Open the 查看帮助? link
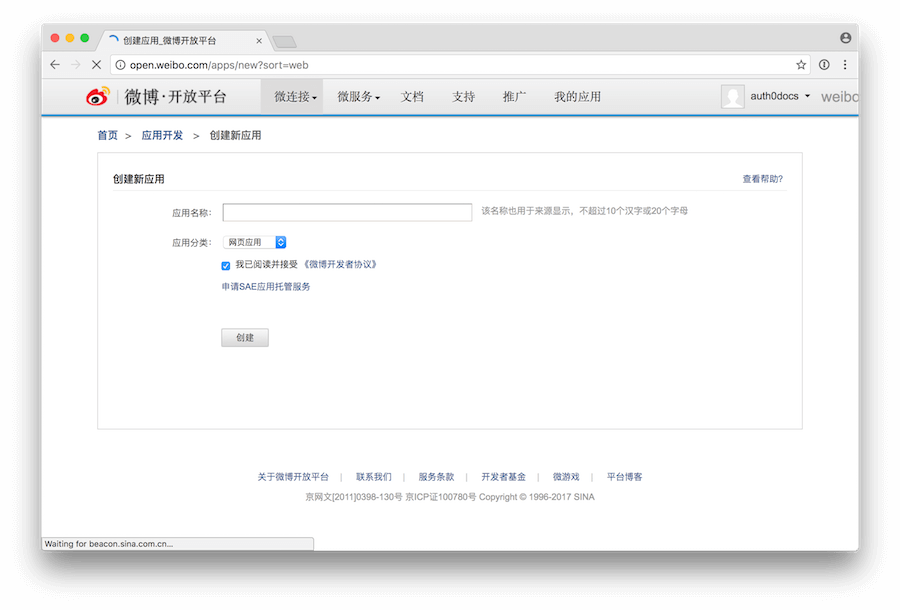The image size is (900, 610). 762,179
